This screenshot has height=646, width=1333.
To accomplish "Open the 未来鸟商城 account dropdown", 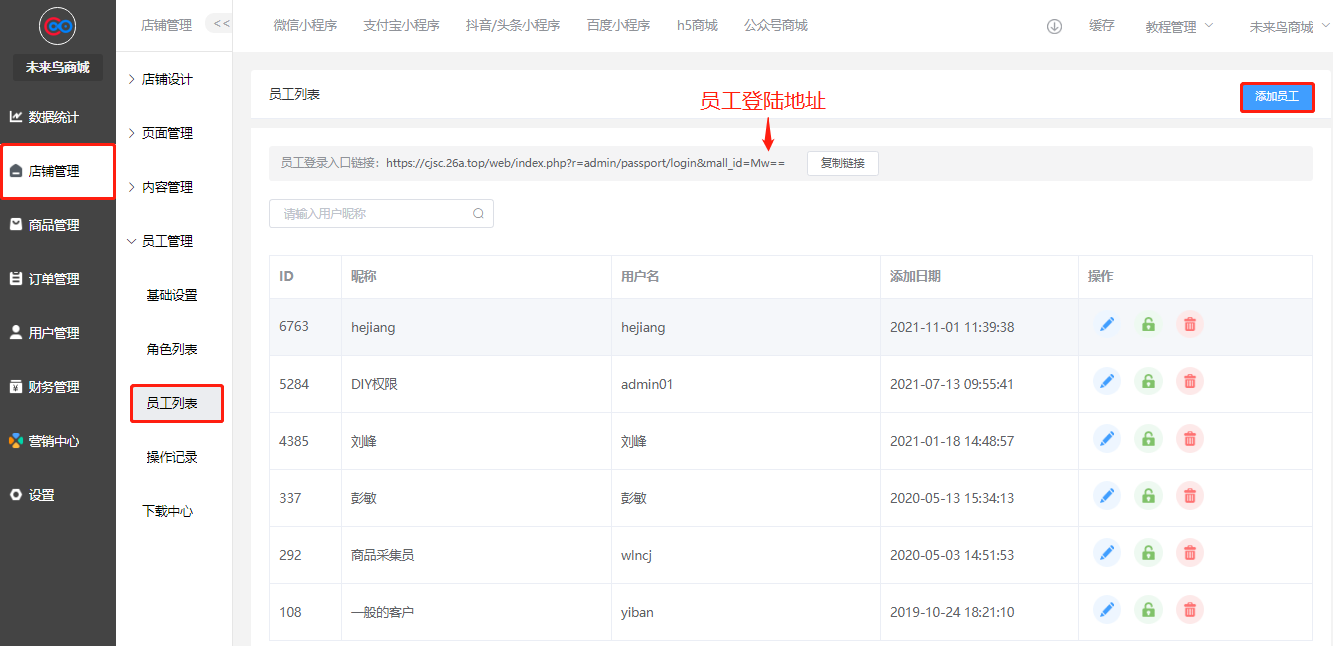I will (x=1288, y=27).
